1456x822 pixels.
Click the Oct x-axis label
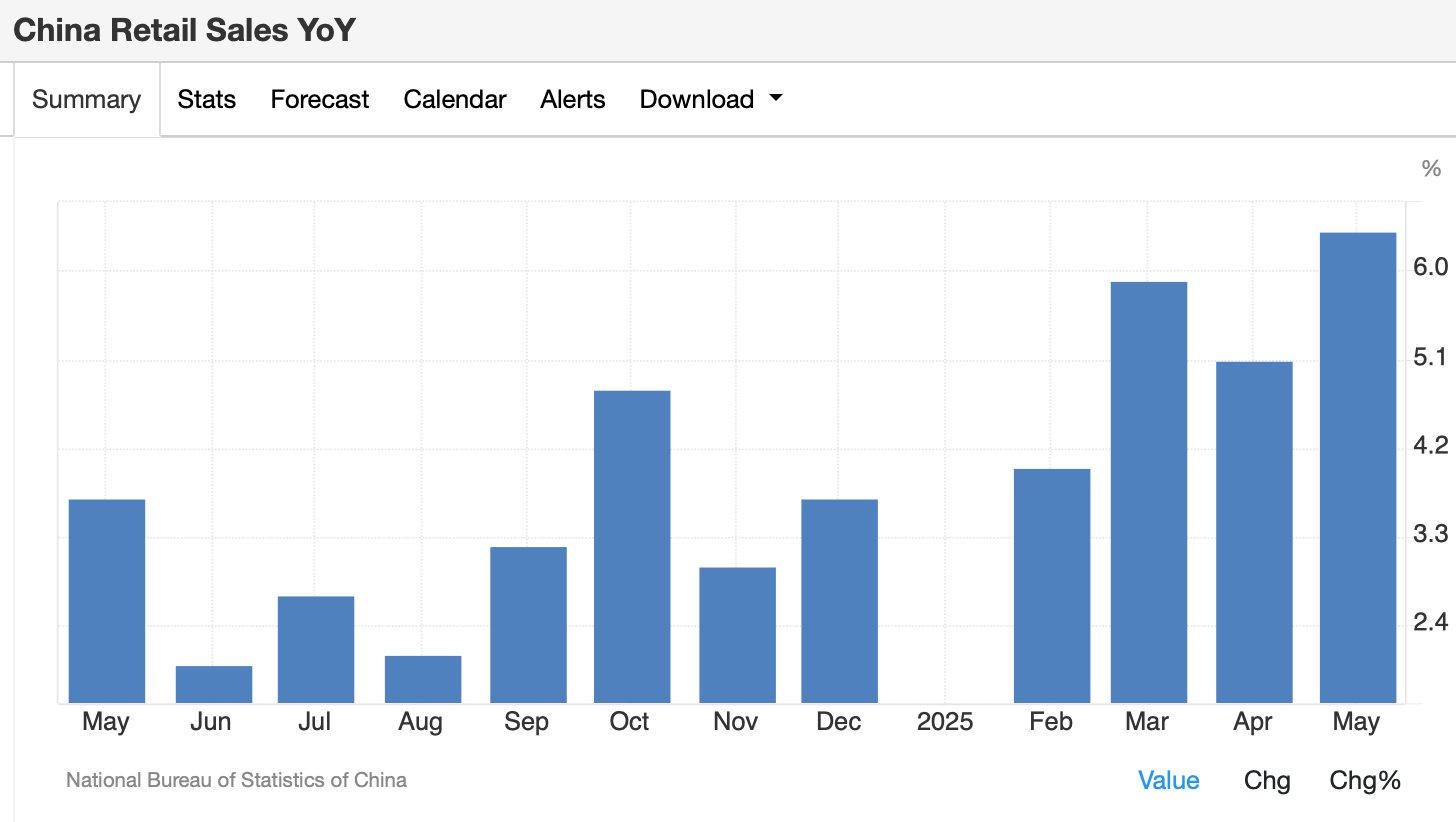[630, 722]
